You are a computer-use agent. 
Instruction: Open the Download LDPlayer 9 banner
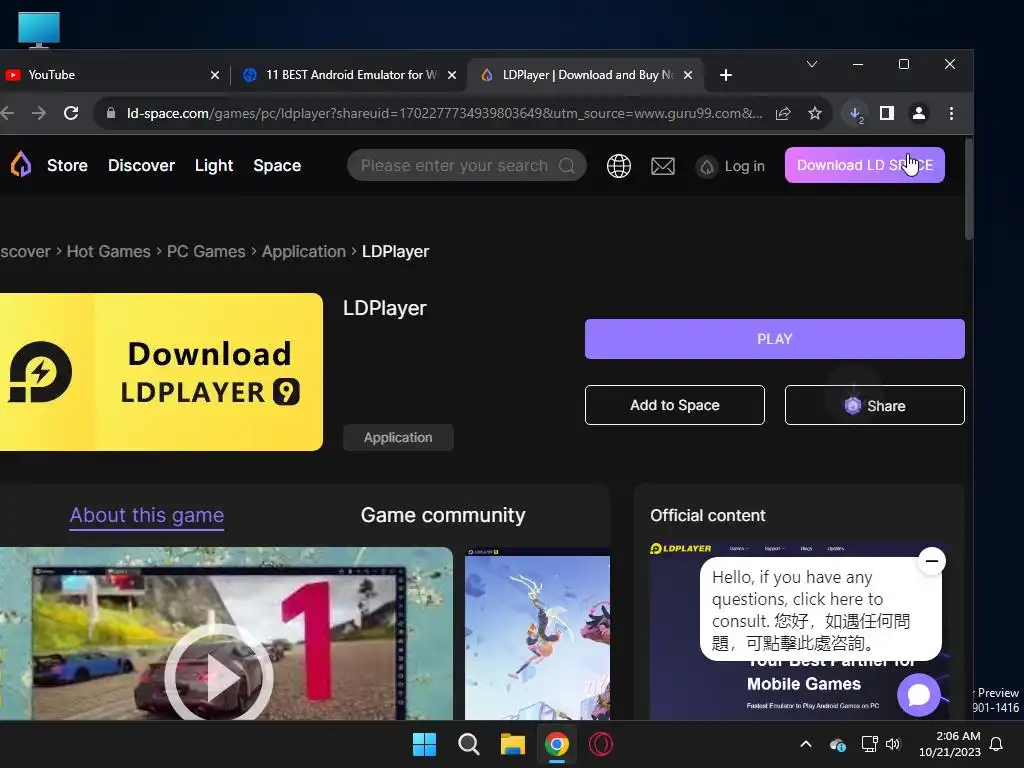[161, 372]
